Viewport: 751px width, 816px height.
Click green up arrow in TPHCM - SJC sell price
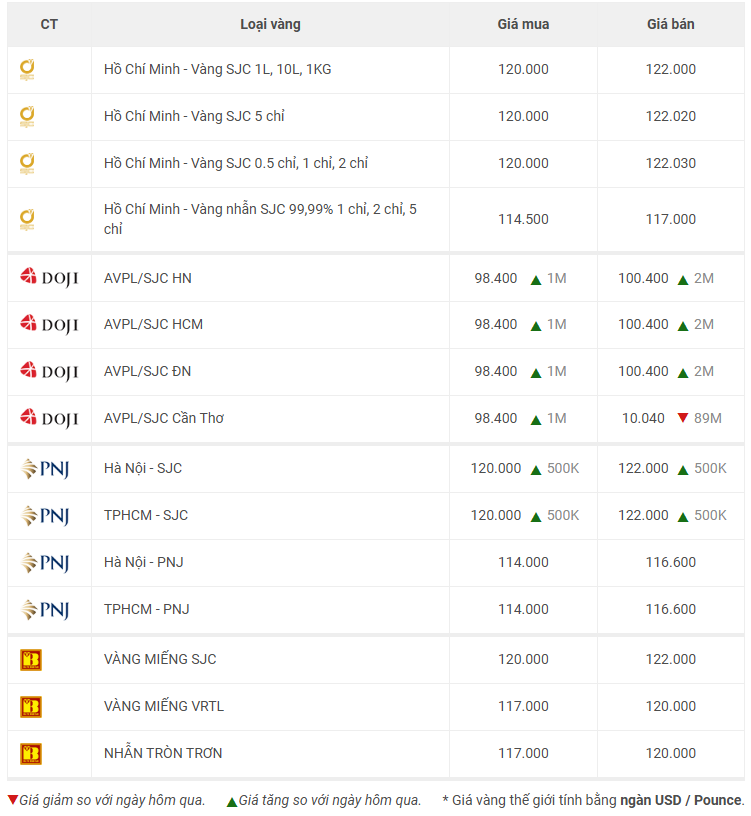(683, 517)
